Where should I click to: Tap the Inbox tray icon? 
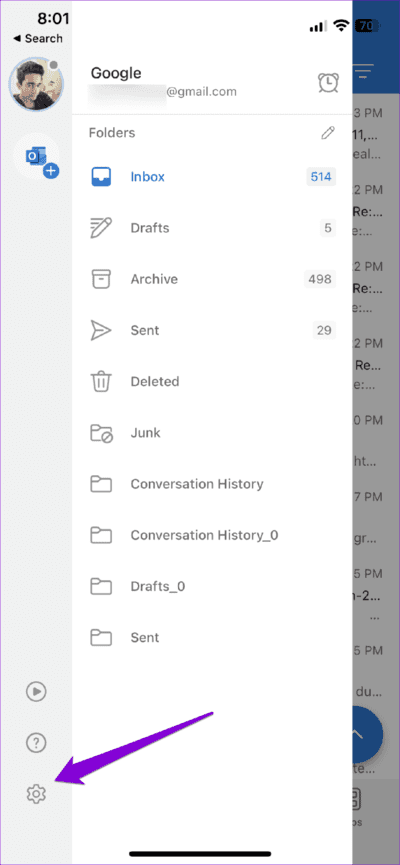(100, 177)
